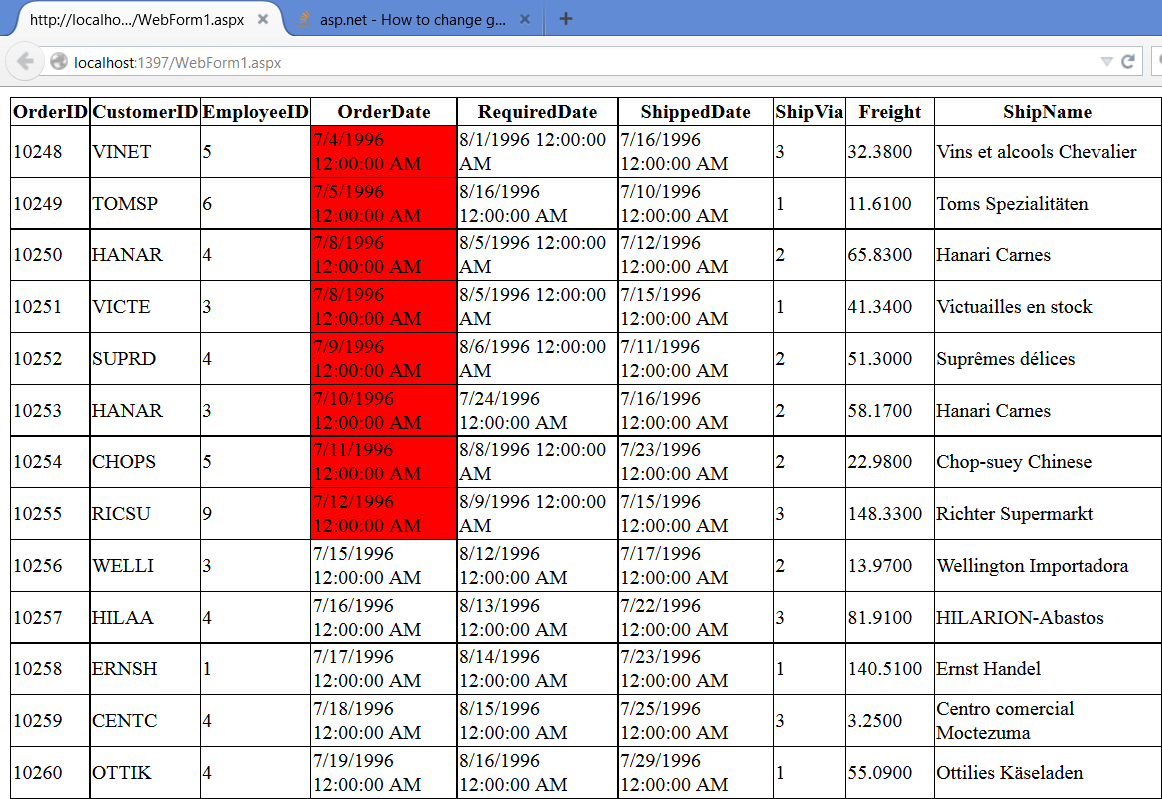The width and height of the screenshot is (1162, 799).
Task: Click the HILAA customer cell
Action: pyautogui.click(x=145, y=617)
